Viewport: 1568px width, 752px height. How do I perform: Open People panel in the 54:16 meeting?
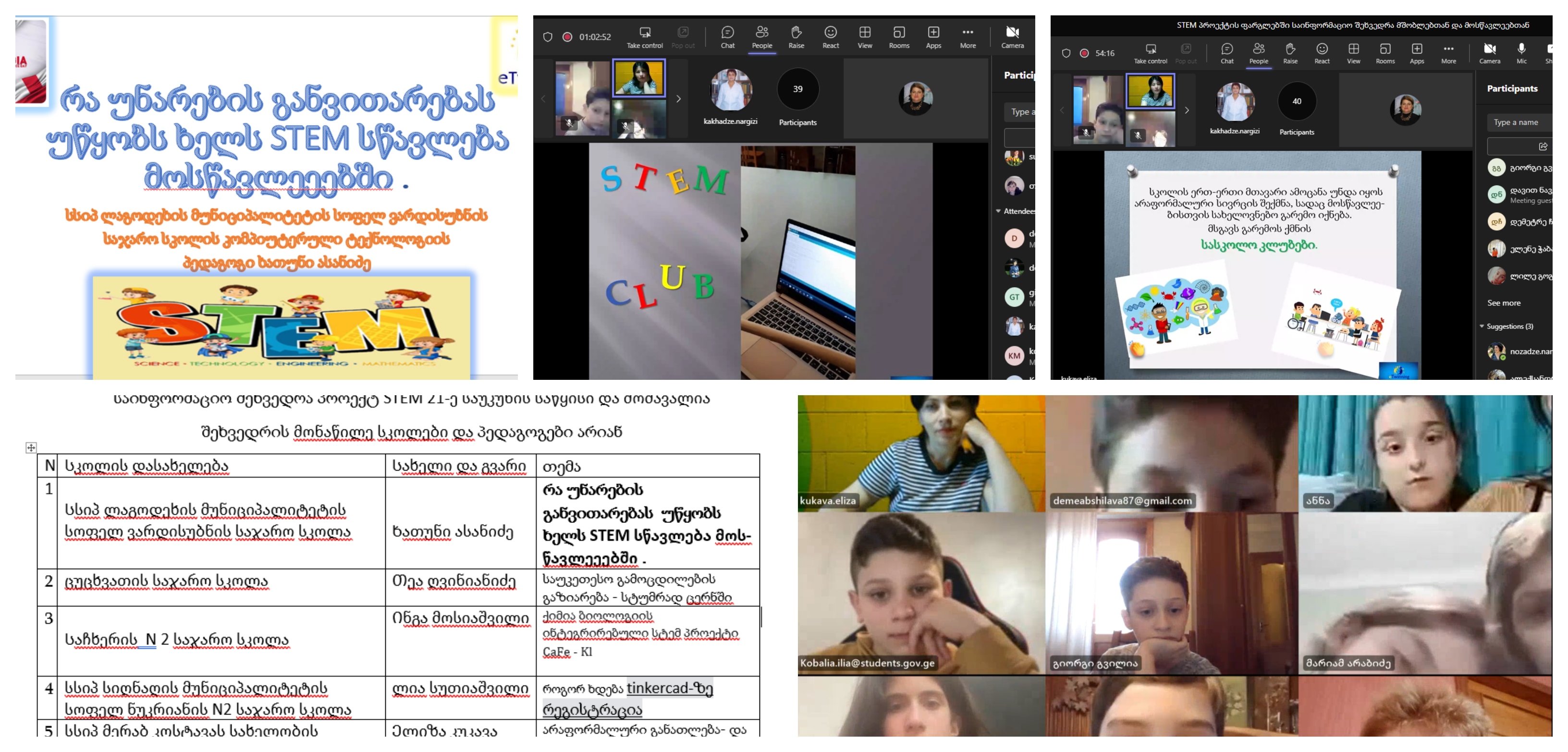click(x=1258, y=53)
